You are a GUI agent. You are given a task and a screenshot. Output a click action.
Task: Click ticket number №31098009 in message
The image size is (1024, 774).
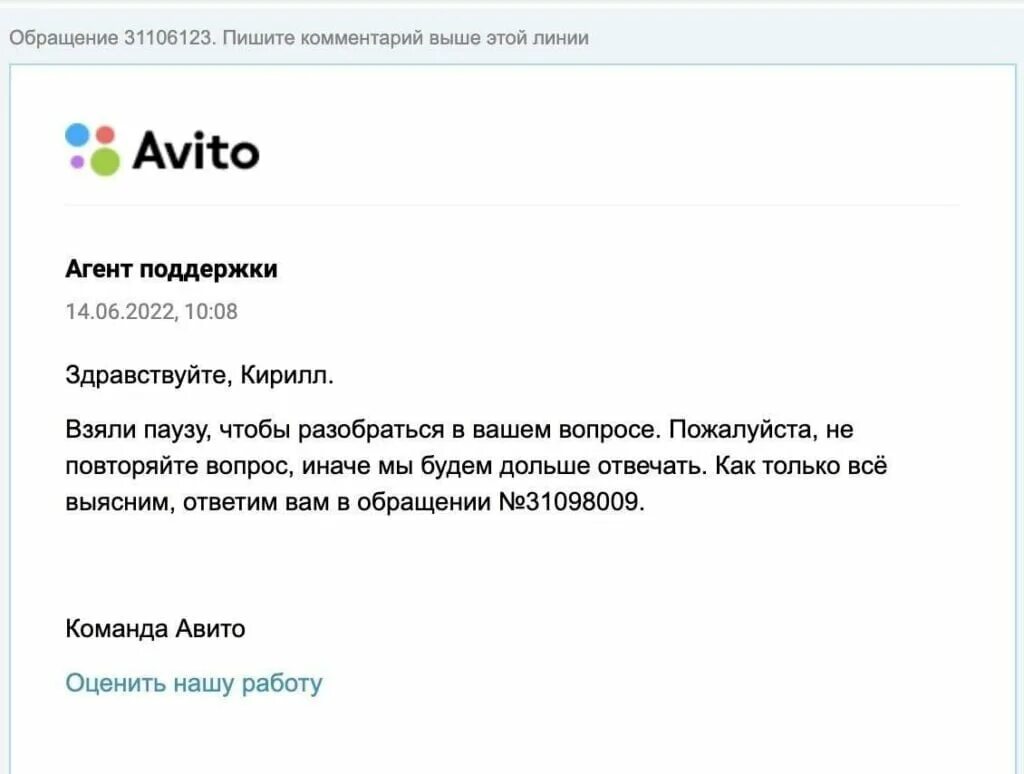(568, 502)
